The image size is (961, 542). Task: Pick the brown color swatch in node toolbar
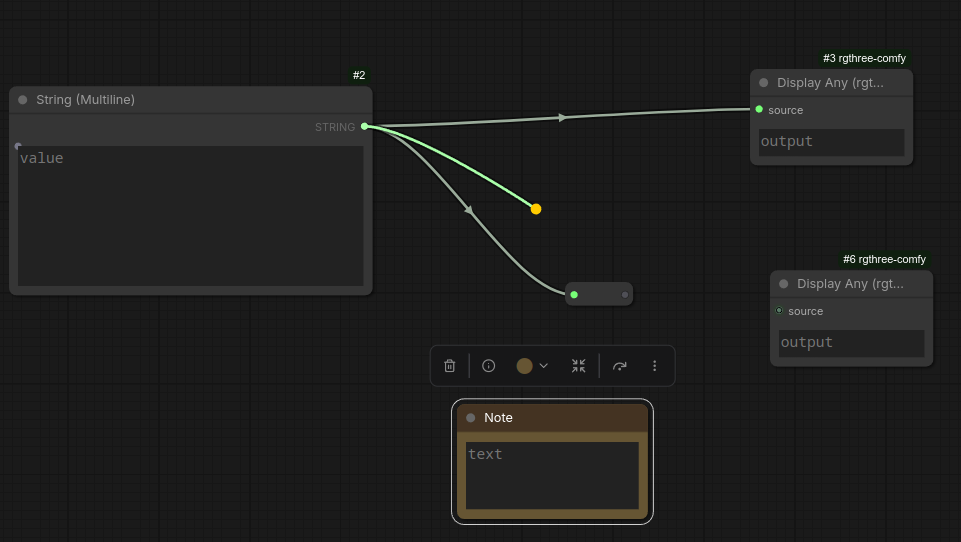click(x=524, y=366)
